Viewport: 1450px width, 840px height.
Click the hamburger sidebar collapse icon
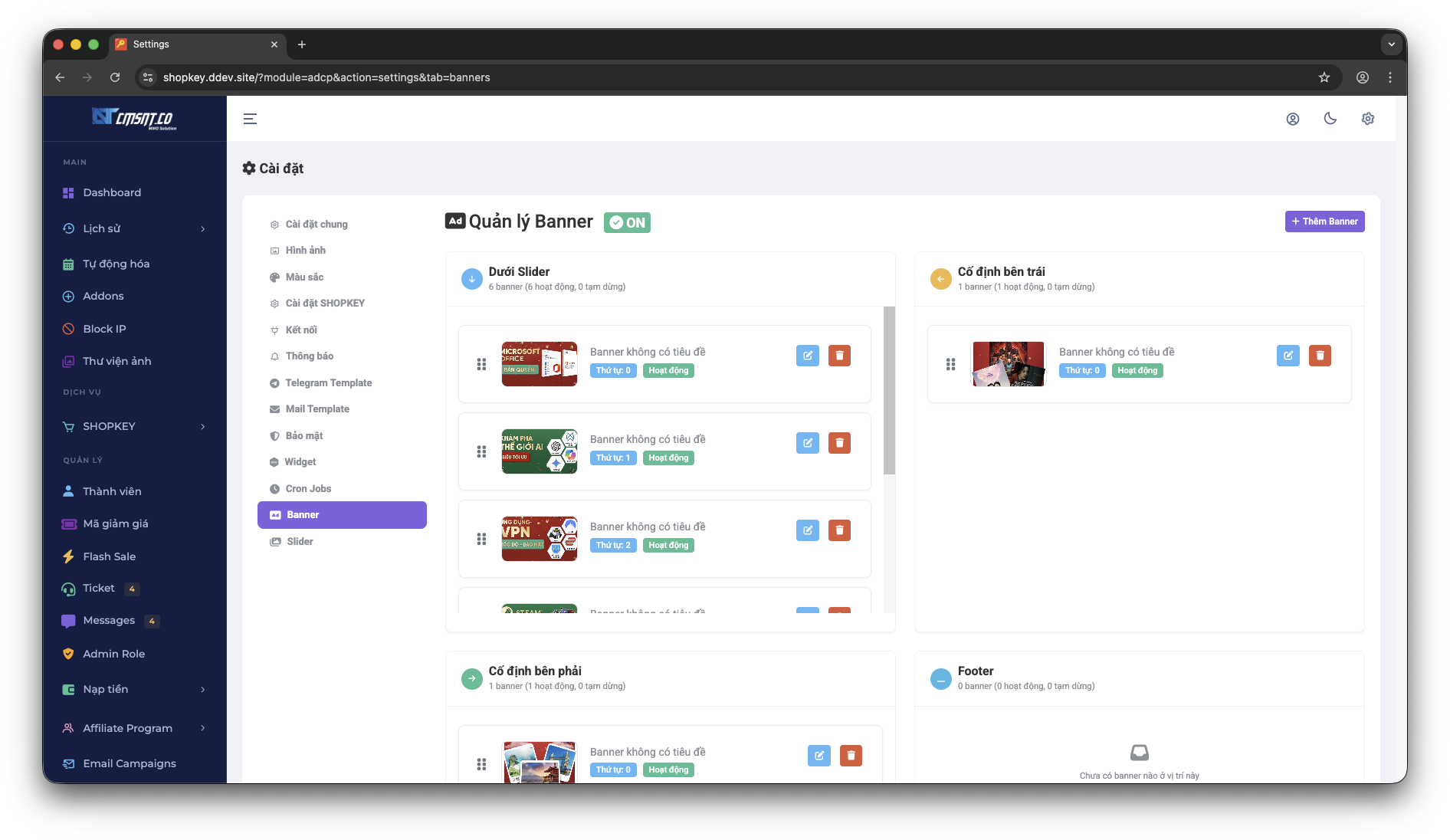click(250, 119)
